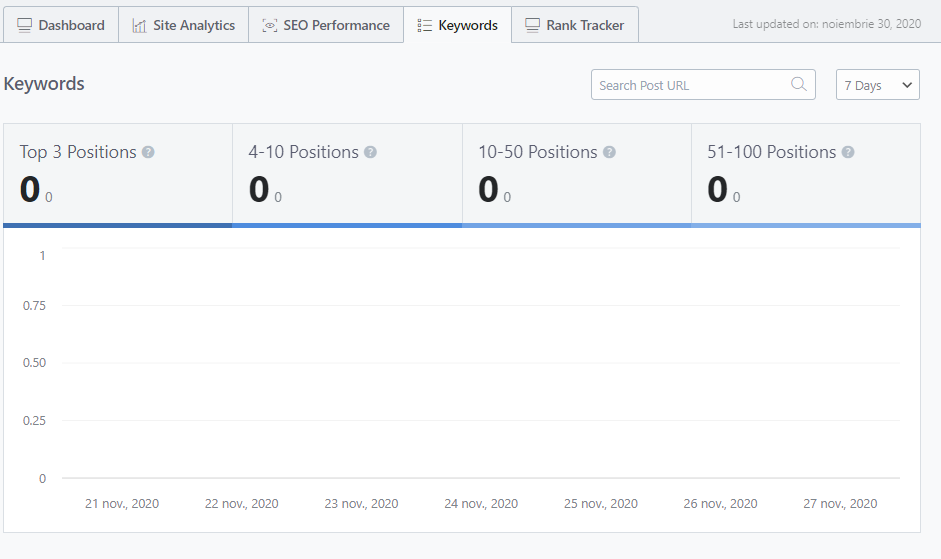The image size is (941, 559).
Task: Switch to the Dashboard tab
Action: point(61,25)
